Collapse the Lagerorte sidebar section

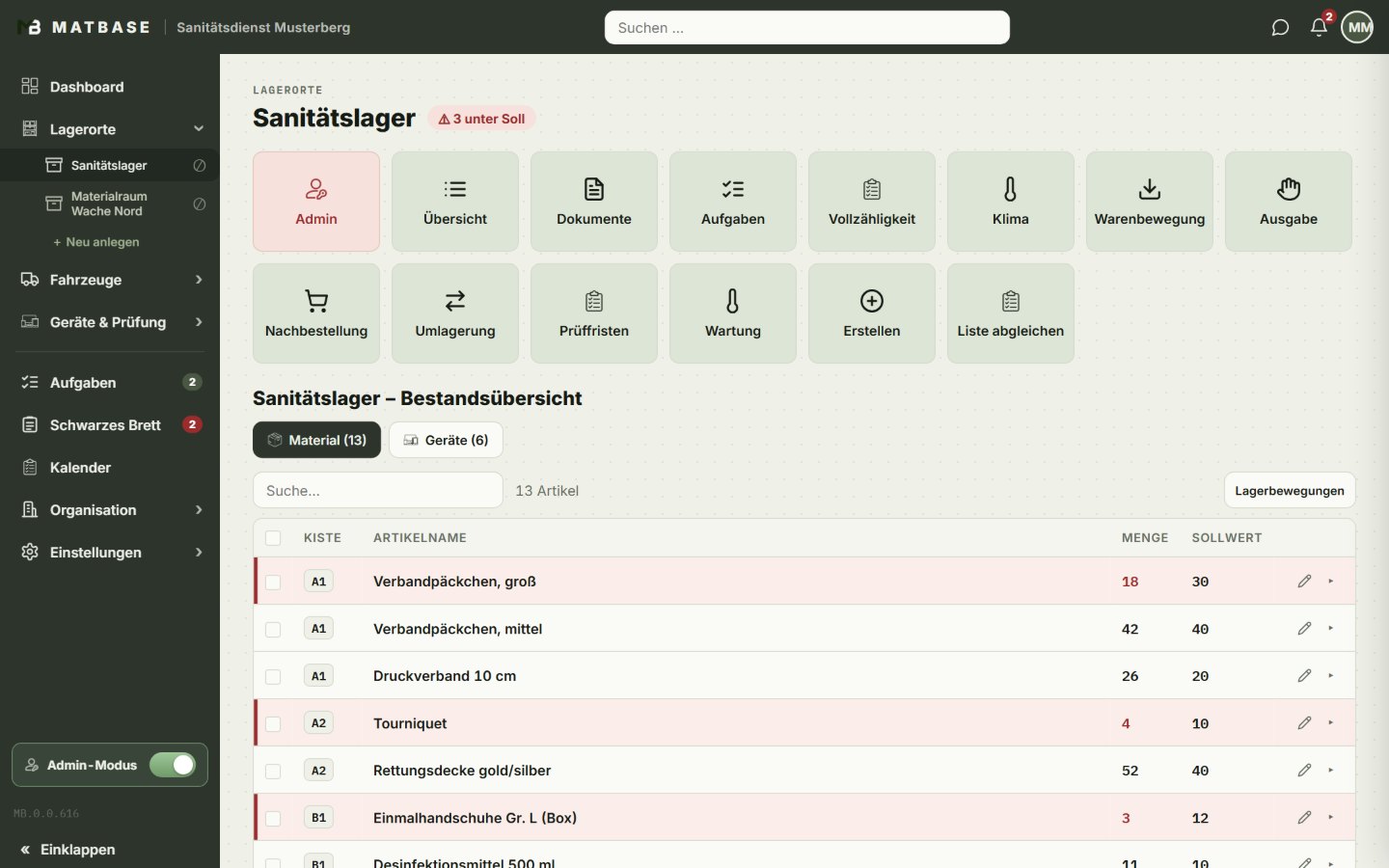199,128
